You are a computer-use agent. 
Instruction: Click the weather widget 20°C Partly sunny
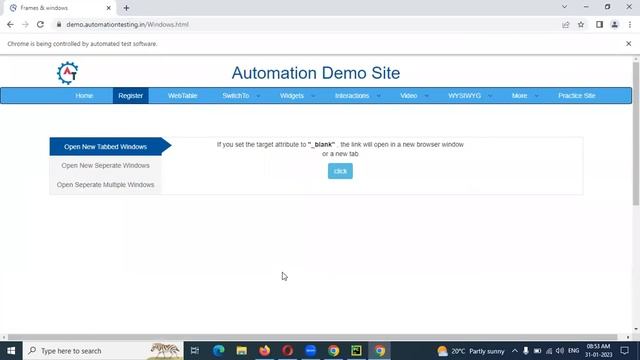[x=471, y=351]
